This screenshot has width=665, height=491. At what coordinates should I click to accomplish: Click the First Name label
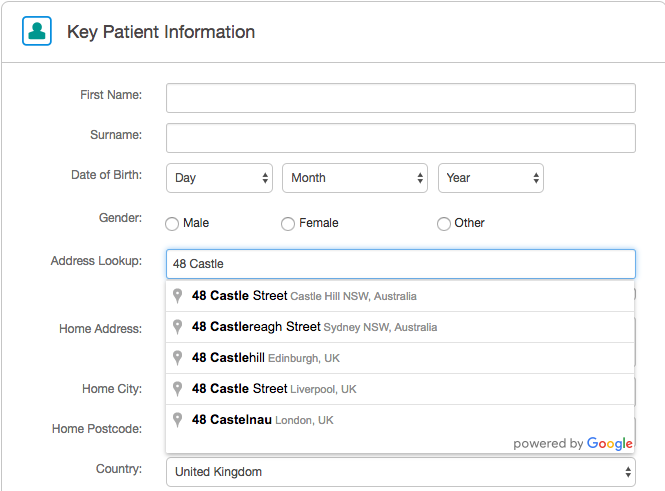coord(111,95)
